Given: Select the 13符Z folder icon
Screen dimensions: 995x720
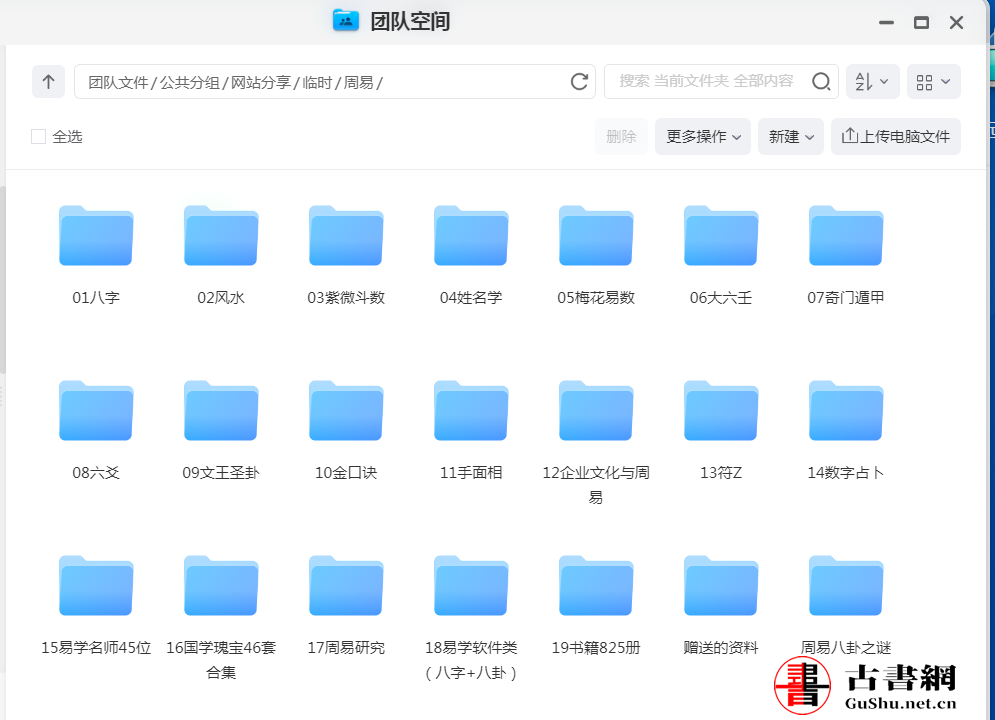Looking at the screenshot, I should (721, 410).
